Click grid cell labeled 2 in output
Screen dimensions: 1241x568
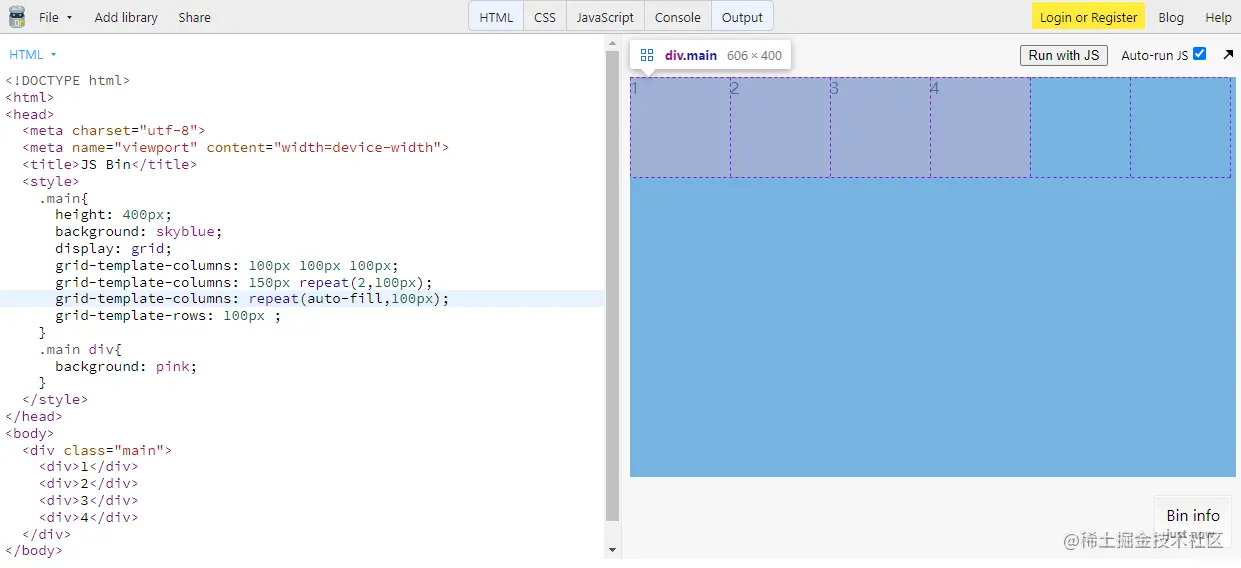(780, 128)
